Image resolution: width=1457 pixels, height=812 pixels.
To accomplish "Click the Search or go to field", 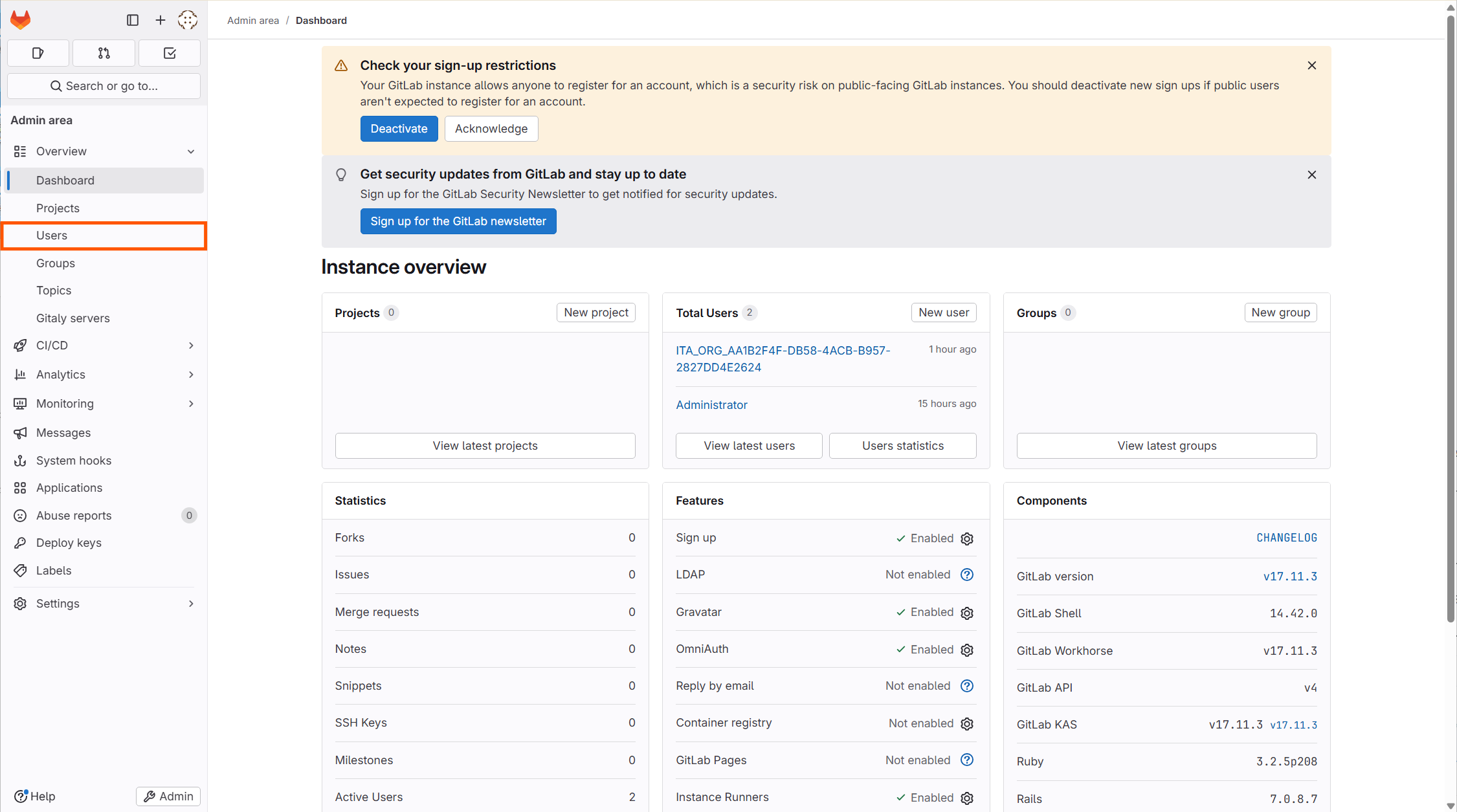I will (x=104, y=86).
